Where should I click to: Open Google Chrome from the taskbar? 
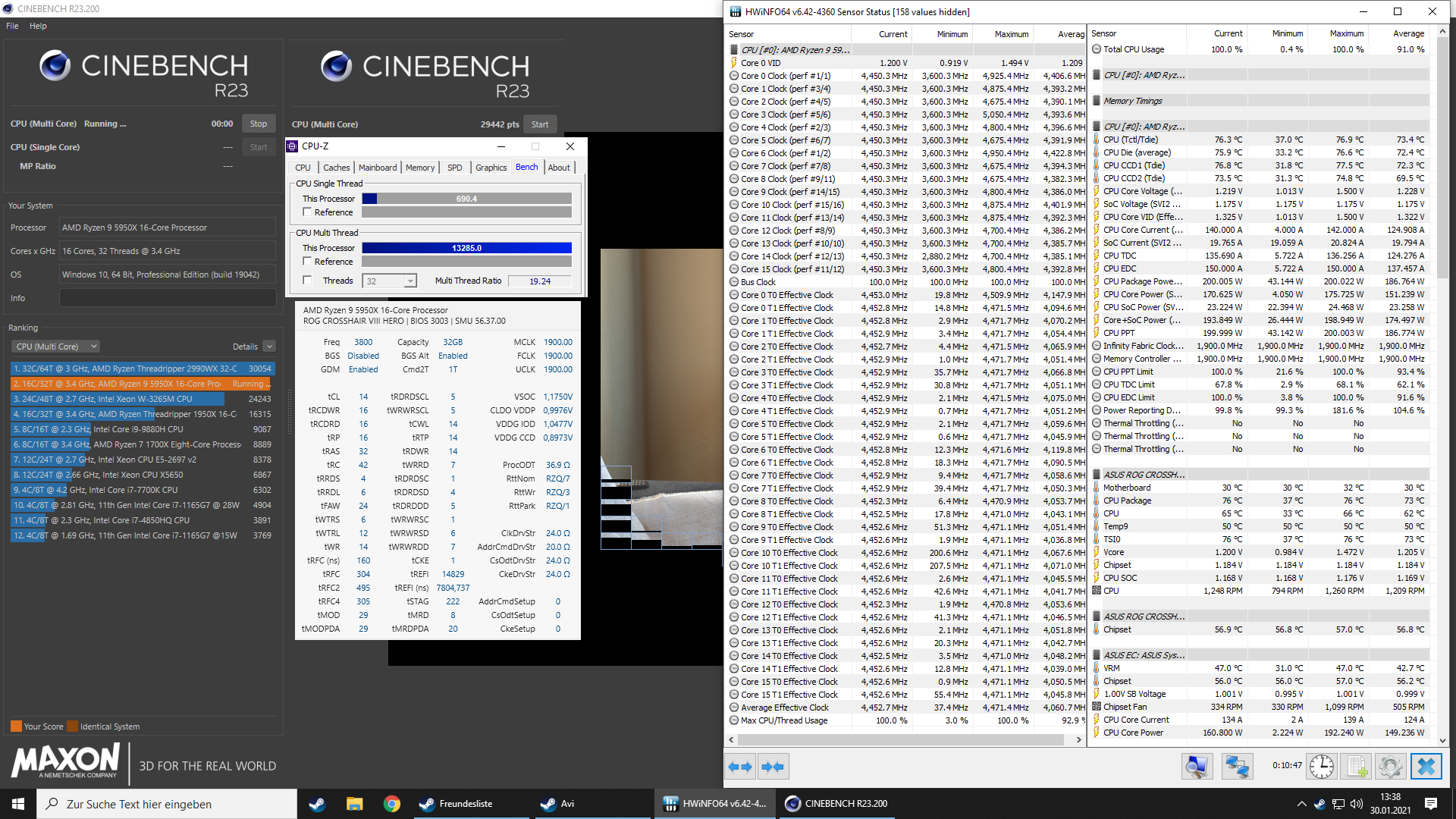pos(391,804)
